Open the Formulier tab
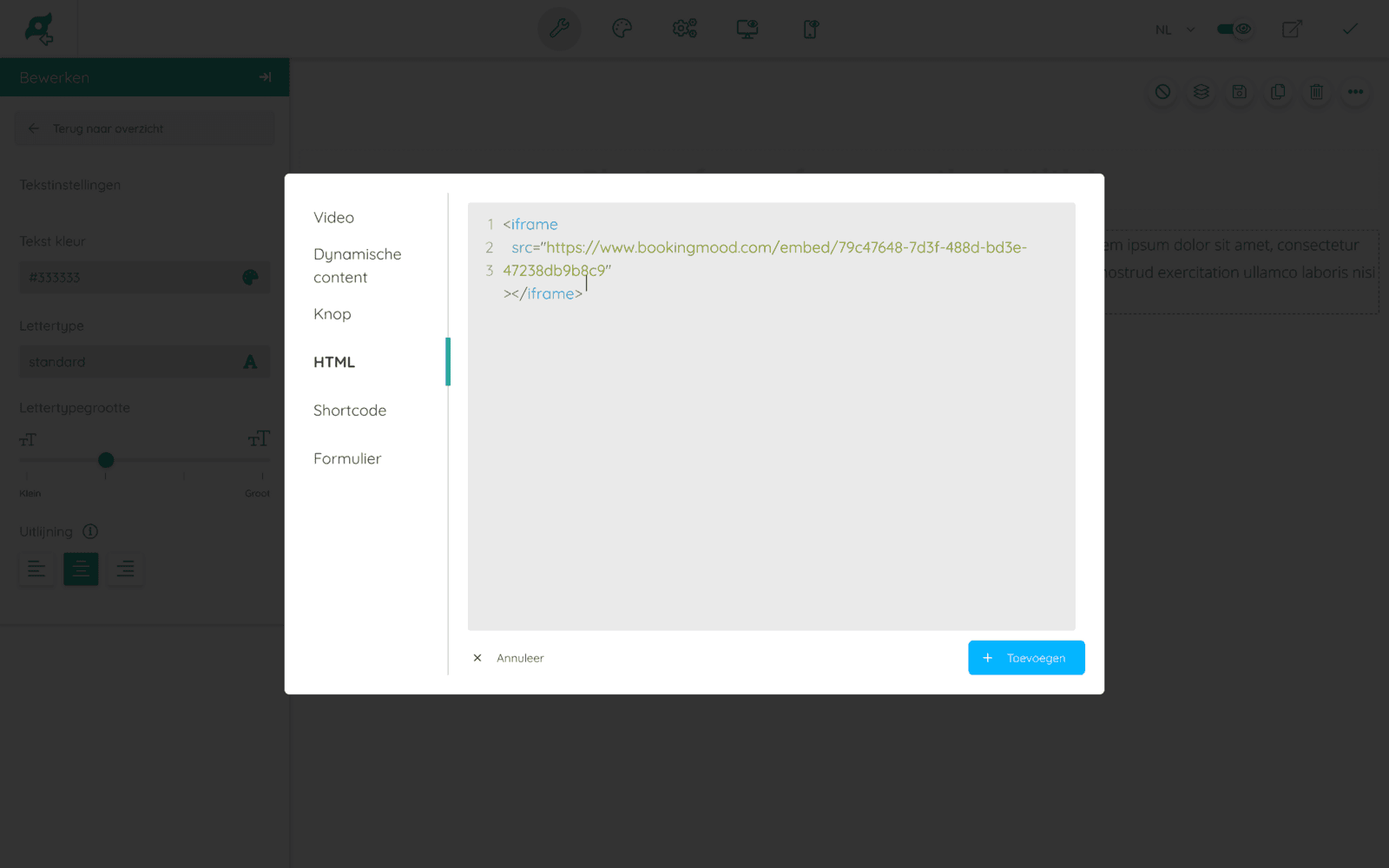Viewport: 1389px width, 868px height. tap(347, 458)
